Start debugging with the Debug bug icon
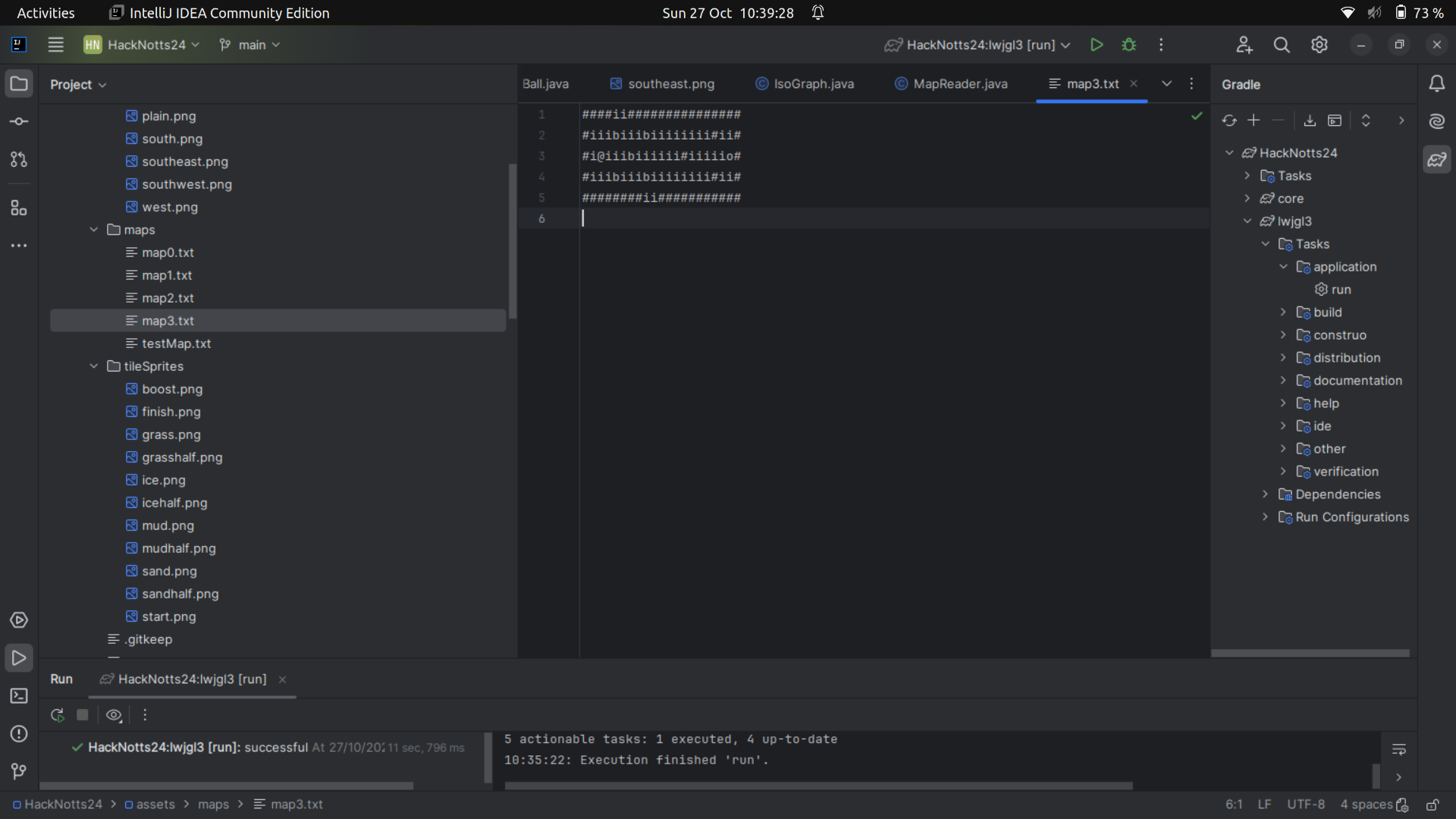This screenshot has height=819, width=1456. pos(1128,45)
